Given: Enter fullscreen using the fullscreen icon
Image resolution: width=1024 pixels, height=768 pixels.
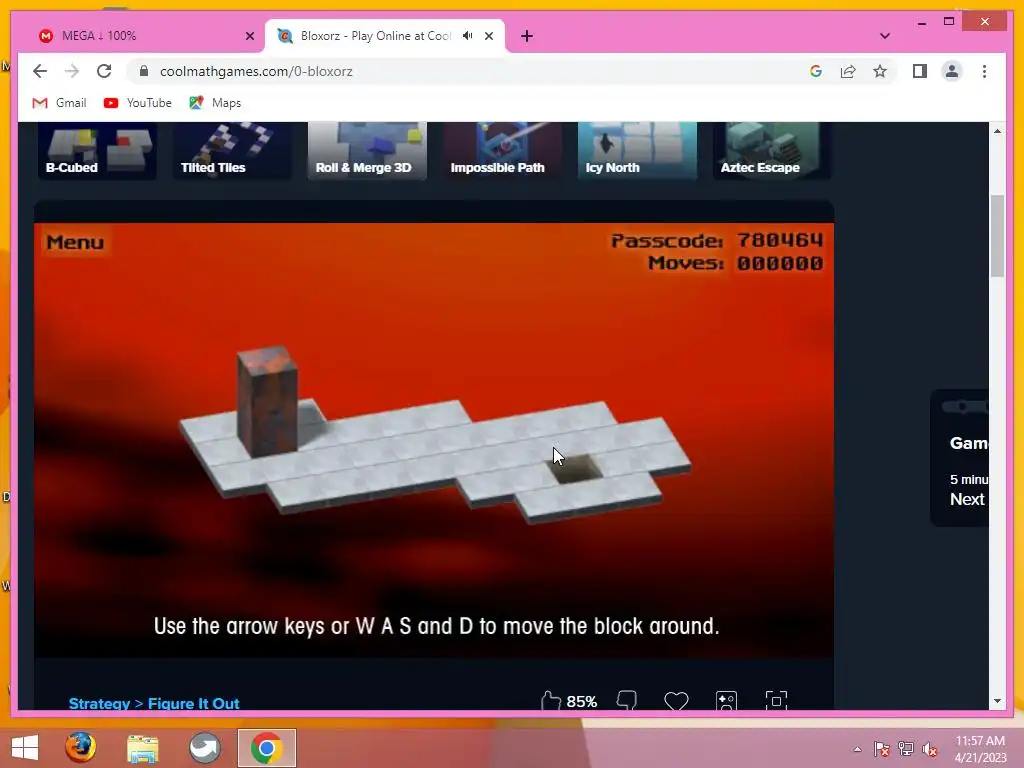Looking at the screenshot, I should [776, 700].
